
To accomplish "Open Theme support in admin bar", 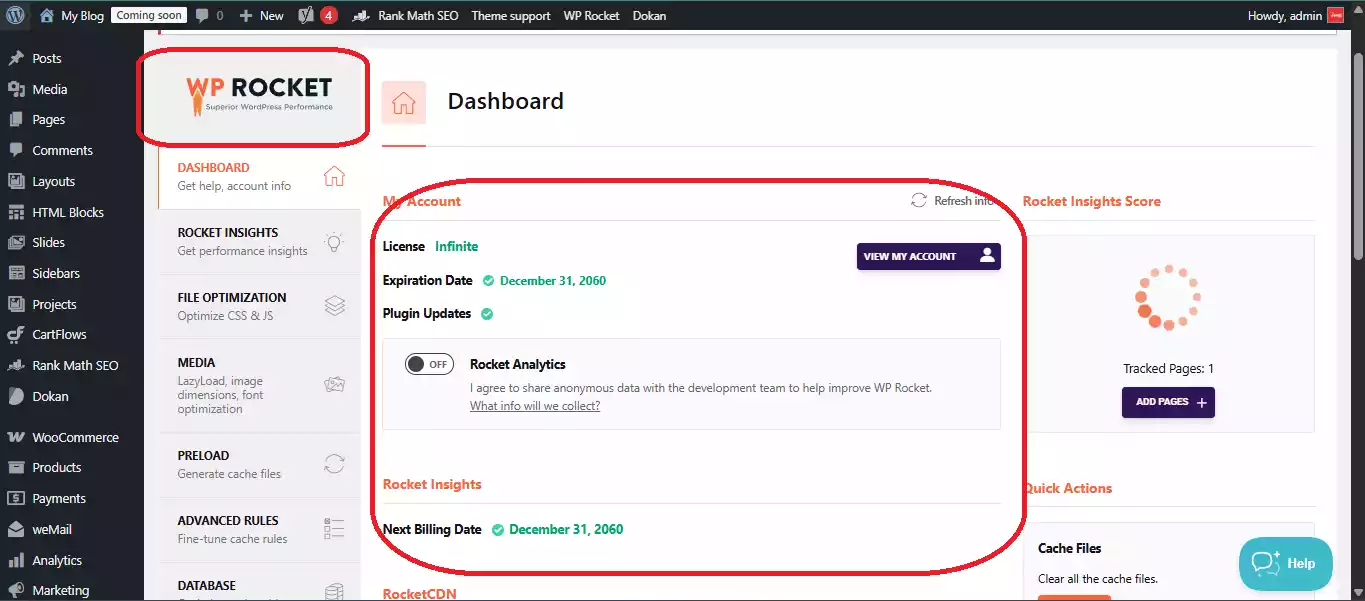I will tap(511, 16).
